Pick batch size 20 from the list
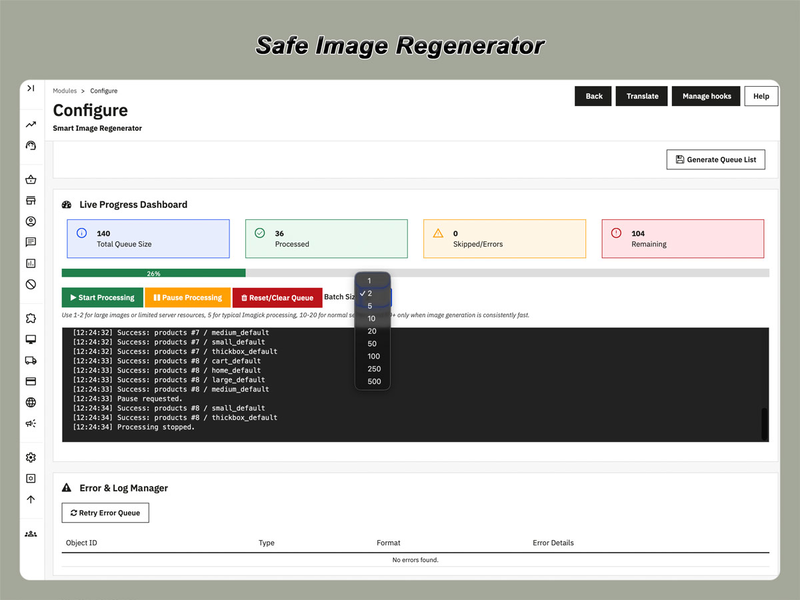 pos(373,331)
